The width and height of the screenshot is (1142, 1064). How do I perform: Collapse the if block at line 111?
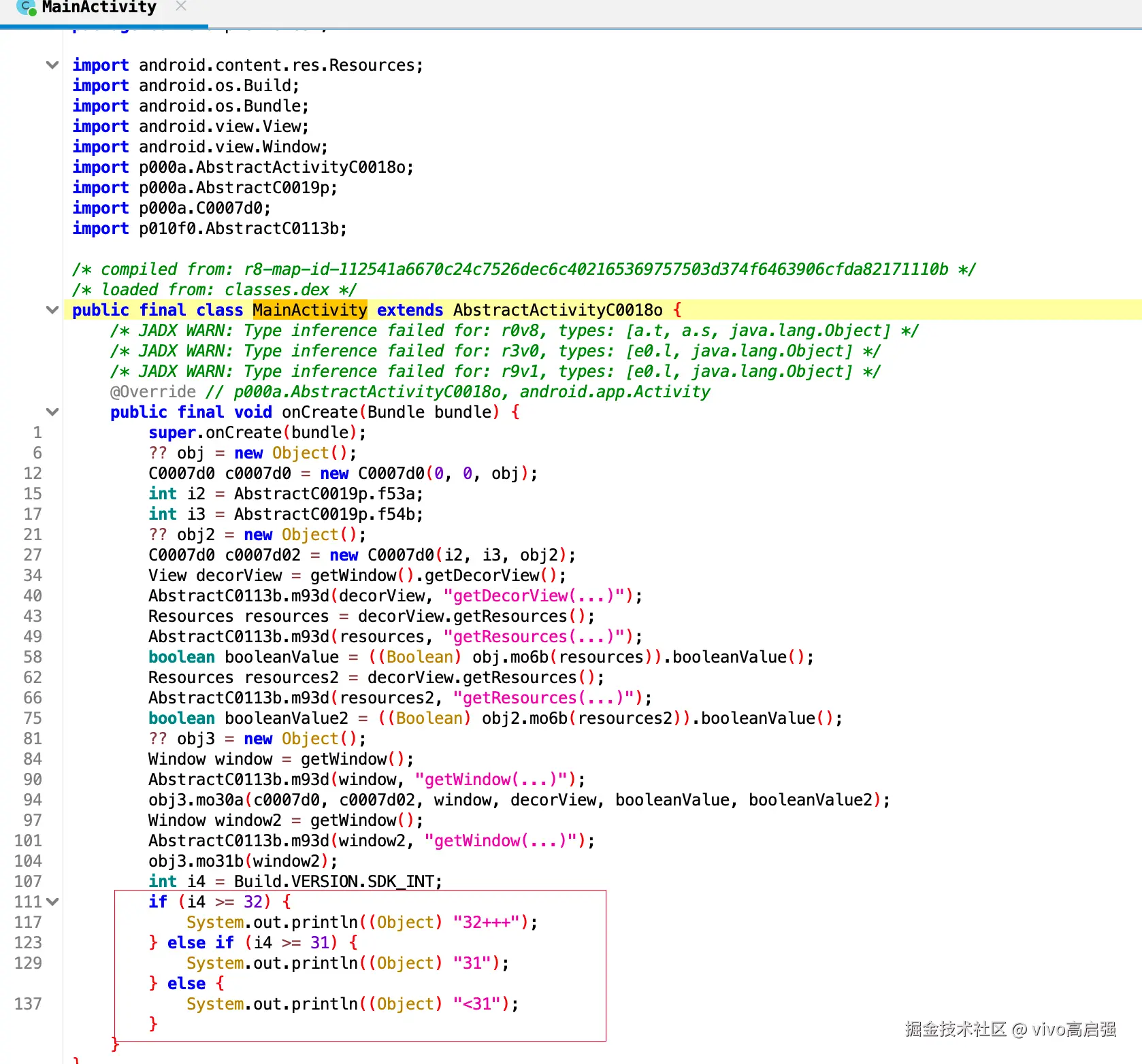click(53, 902)
